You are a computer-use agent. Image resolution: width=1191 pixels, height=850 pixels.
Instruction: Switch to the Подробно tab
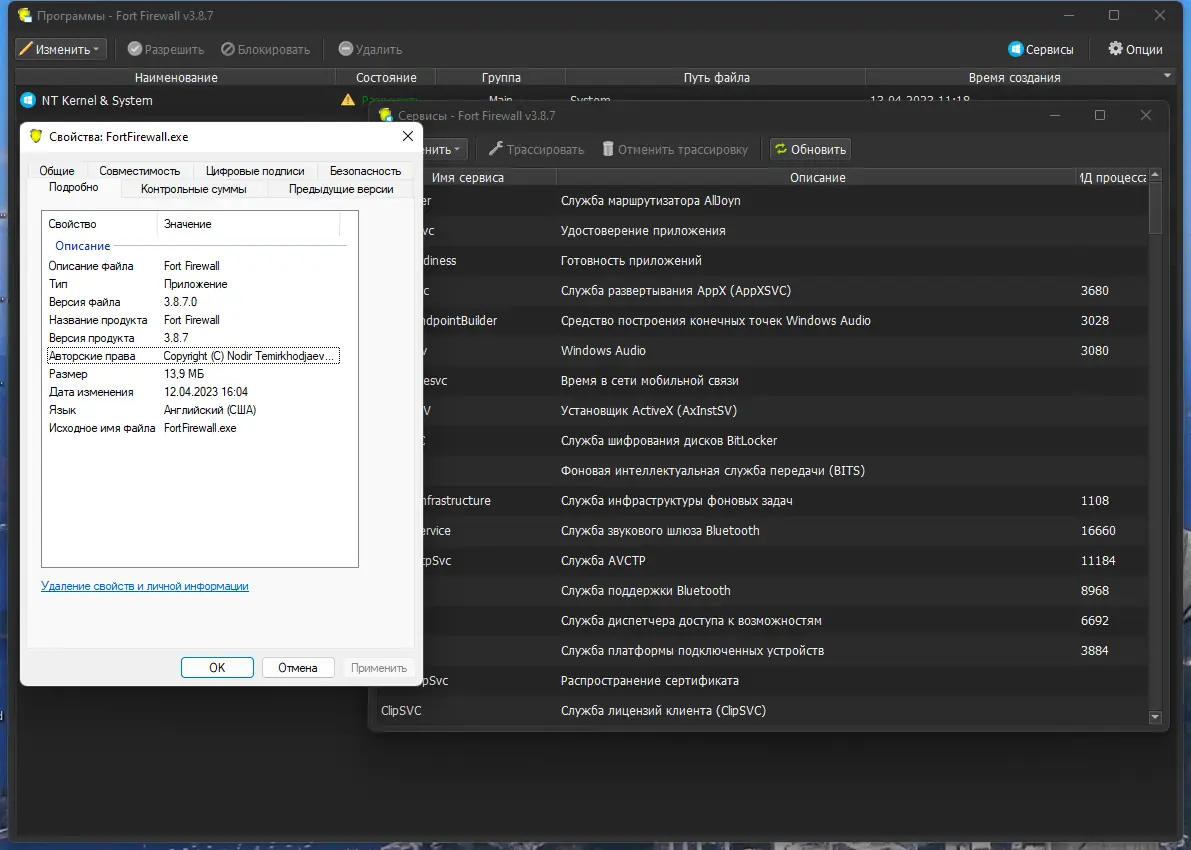point(74,188)
